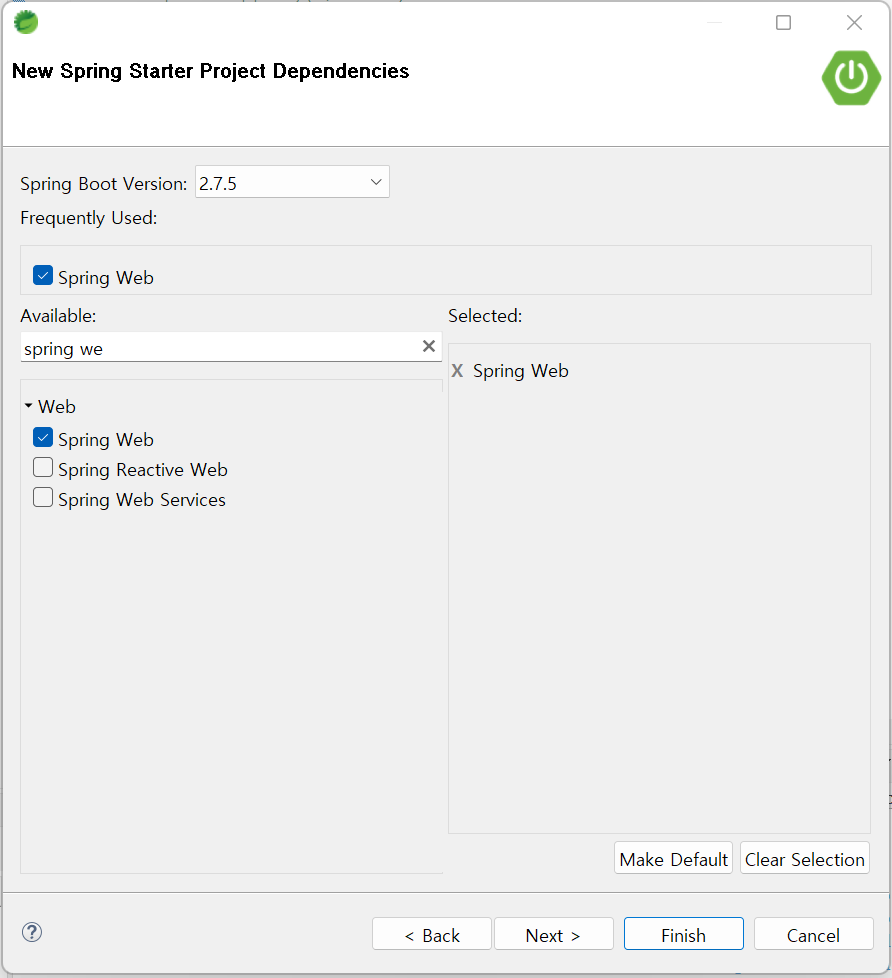Click the 'Spring Boot Version:' label

104,184
